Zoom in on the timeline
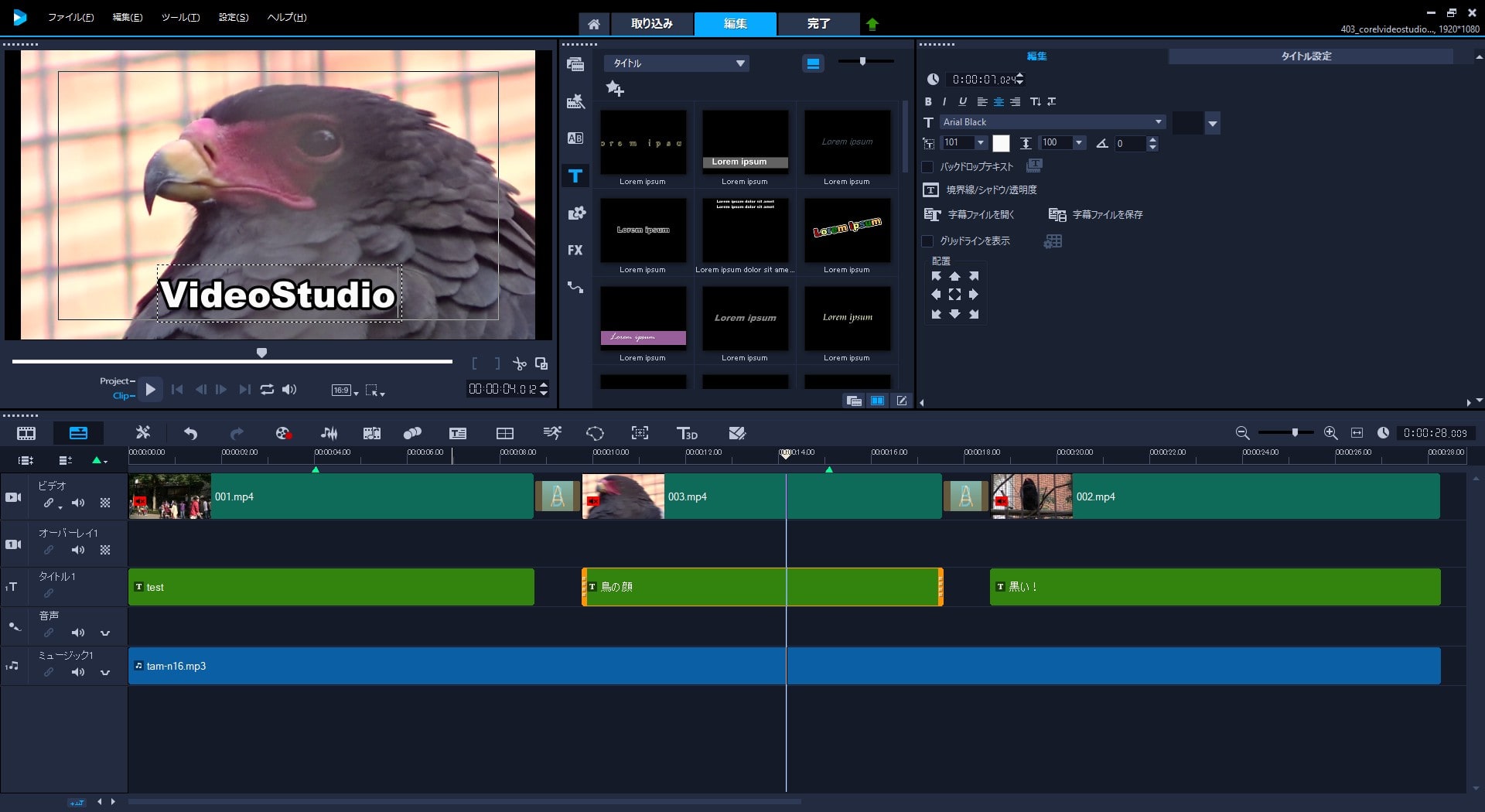 (x=1330, y=433)
